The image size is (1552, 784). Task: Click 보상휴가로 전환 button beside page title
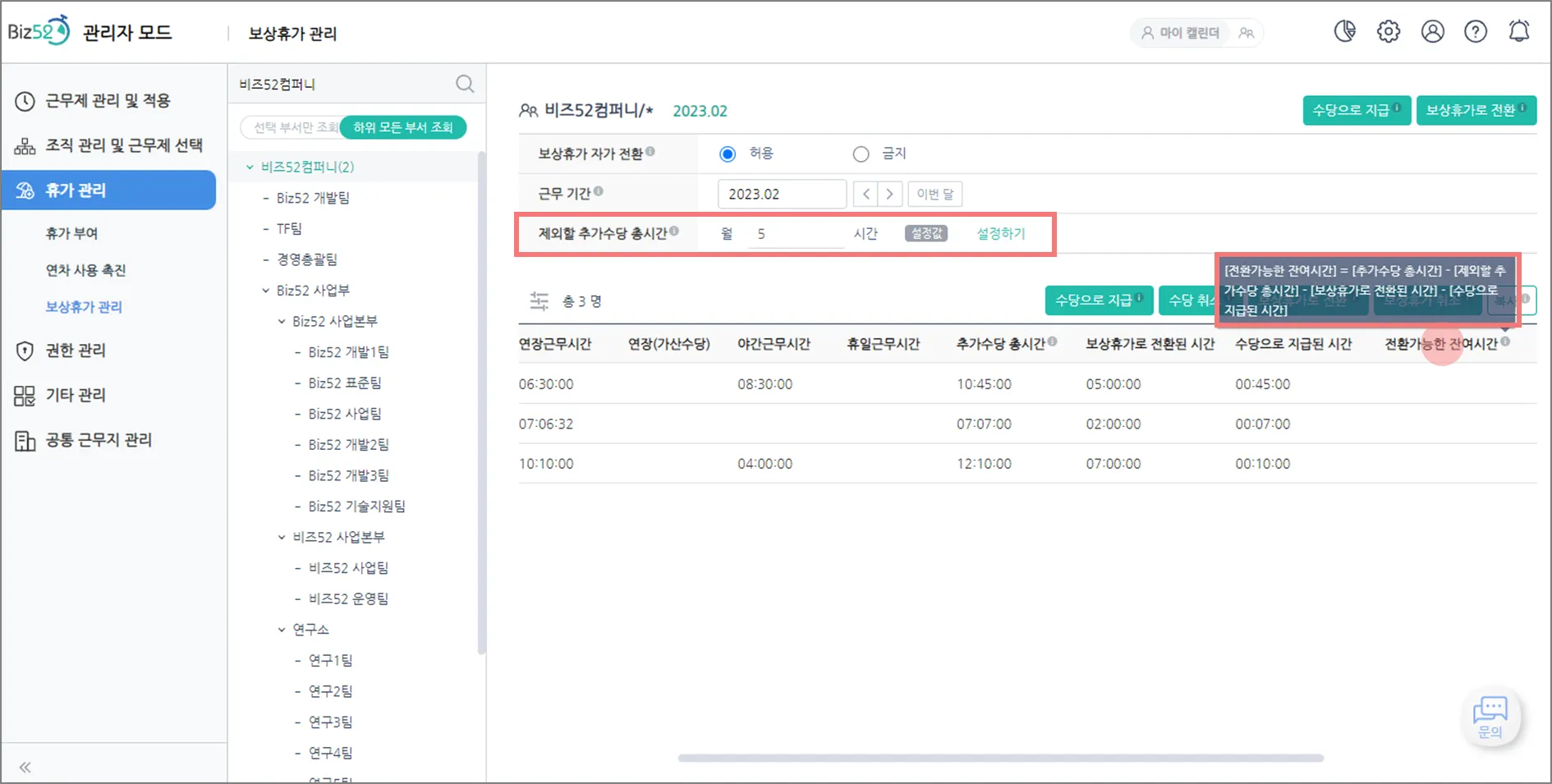click(1476, 110)
